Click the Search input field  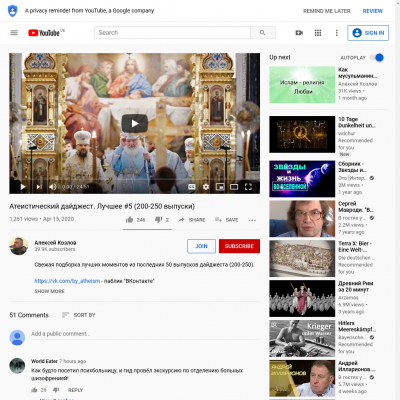[x=172, y=33]
